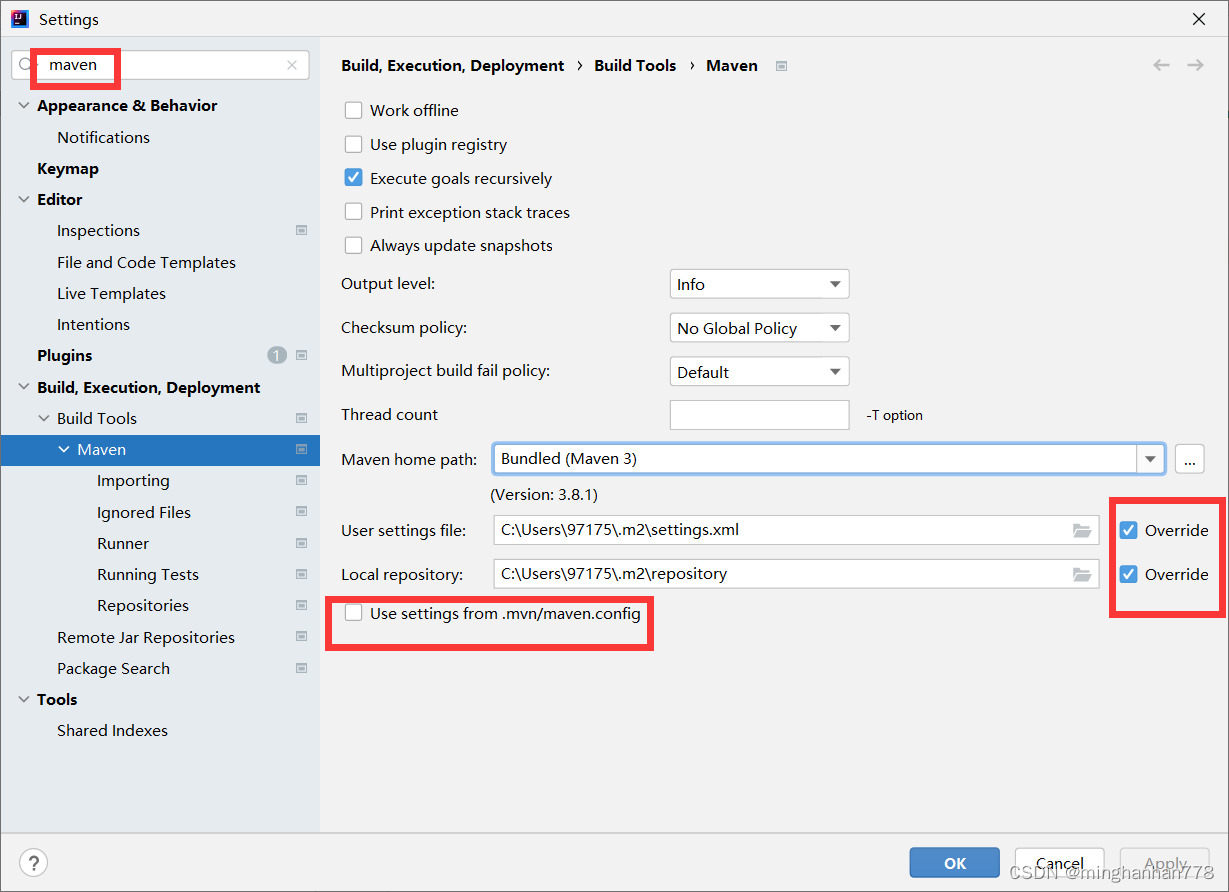Browse folder for Local repository

click(x=1082, y=574)
